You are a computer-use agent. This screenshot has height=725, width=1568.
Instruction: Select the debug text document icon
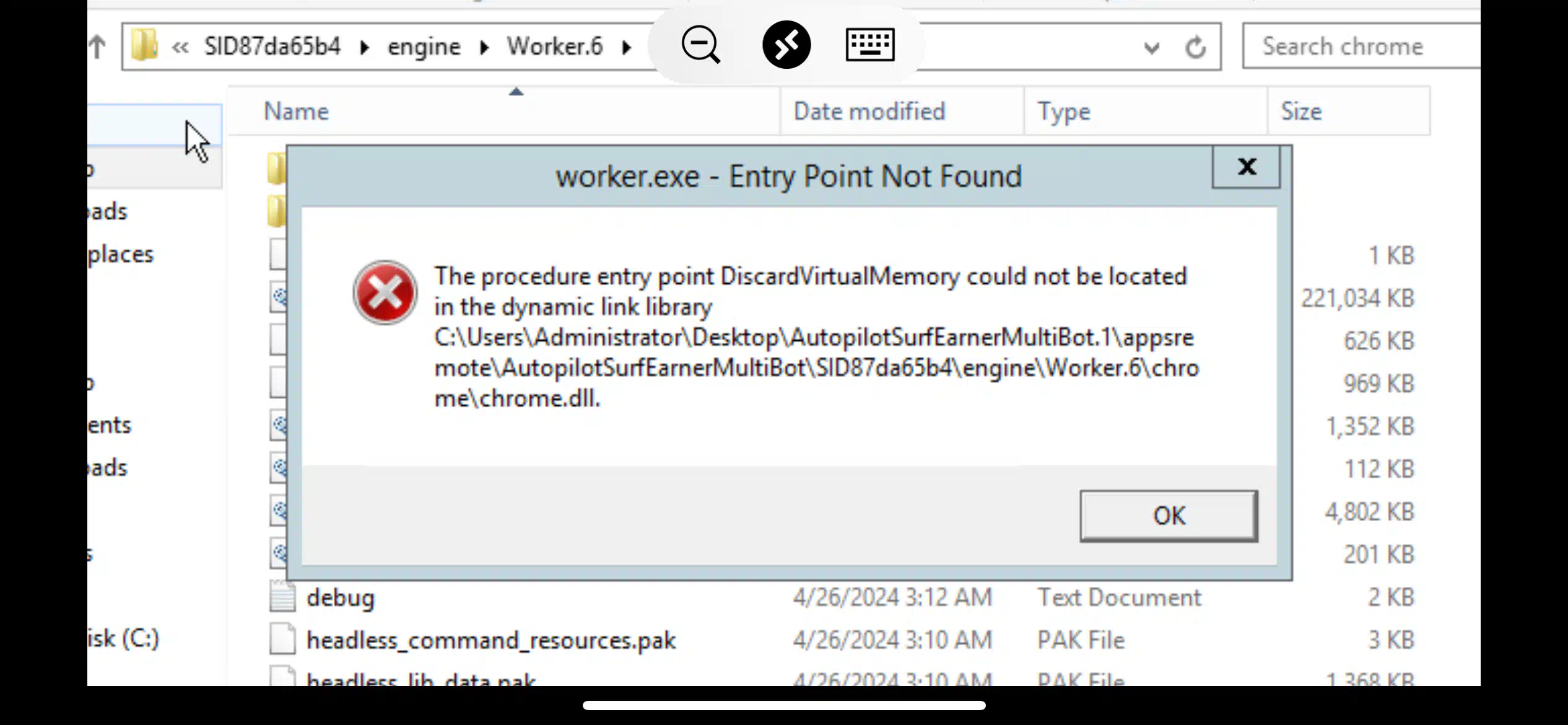click(x=282, y=597)
